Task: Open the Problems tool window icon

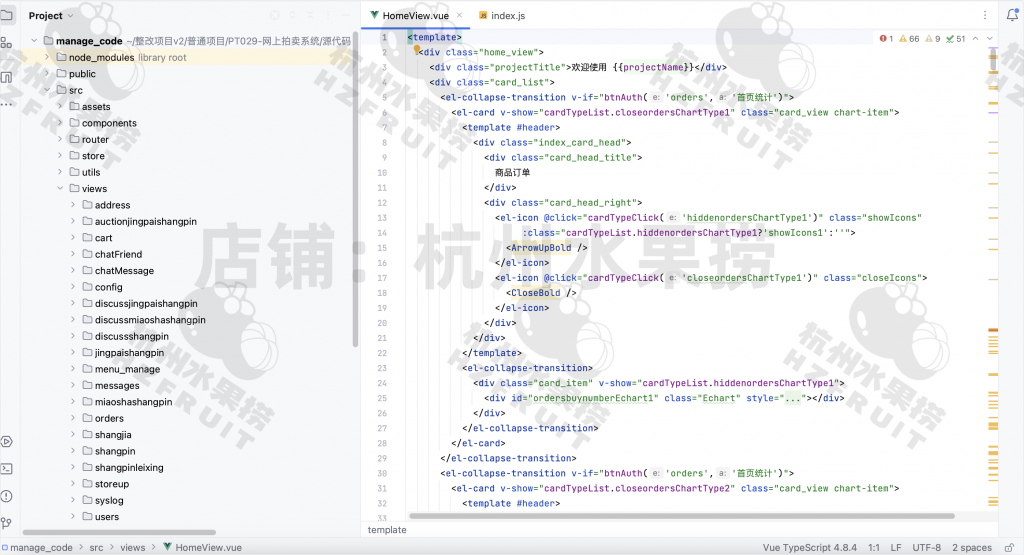Action: [7, 494]
